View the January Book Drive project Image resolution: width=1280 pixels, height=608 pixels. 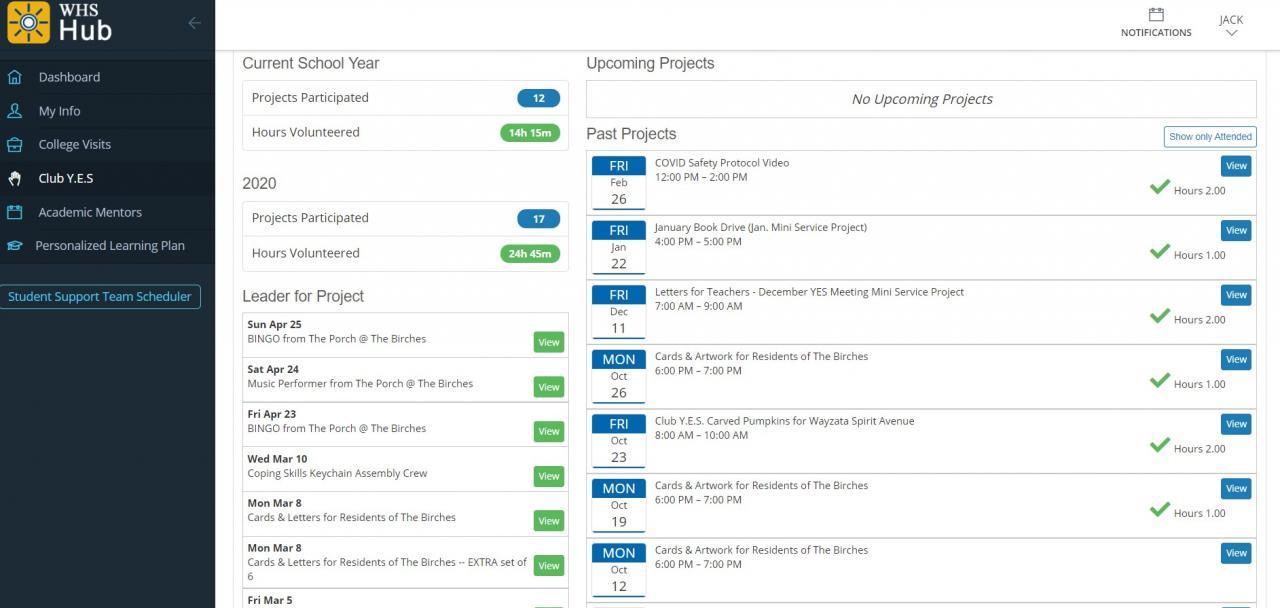[x=1236, y=231]
